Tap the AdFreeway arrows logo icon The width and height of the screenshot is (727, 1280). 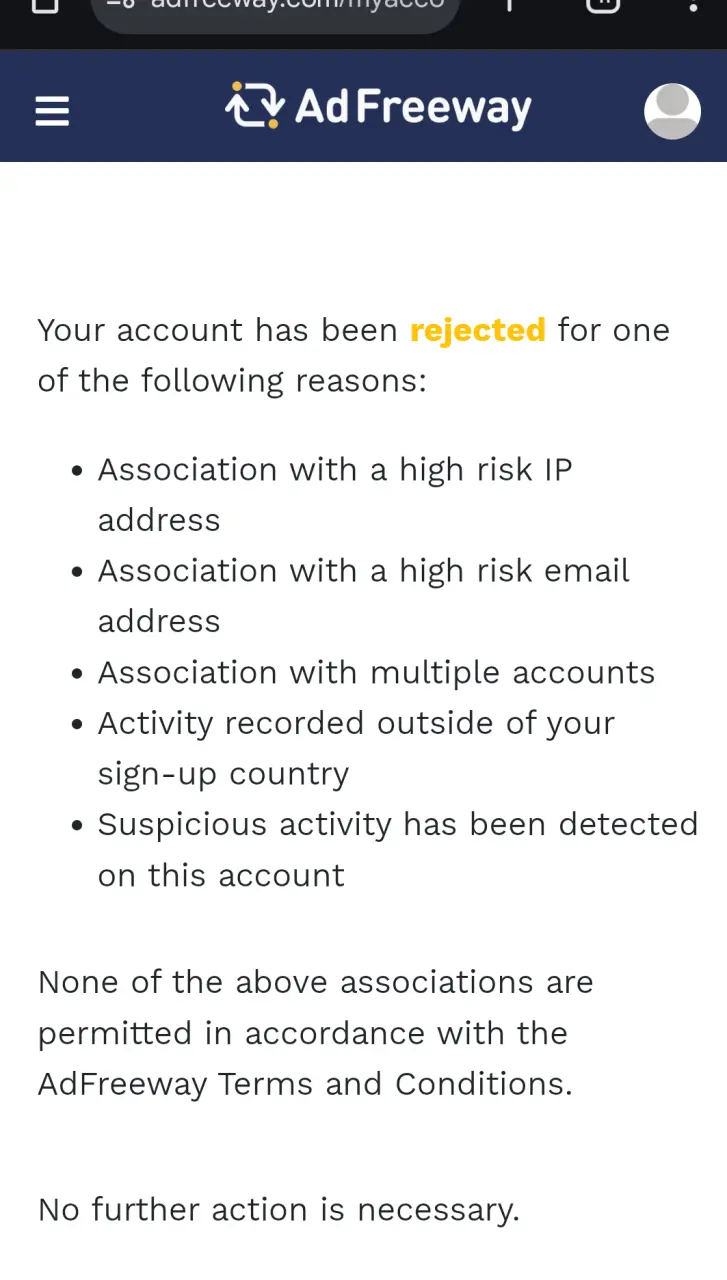254,106
